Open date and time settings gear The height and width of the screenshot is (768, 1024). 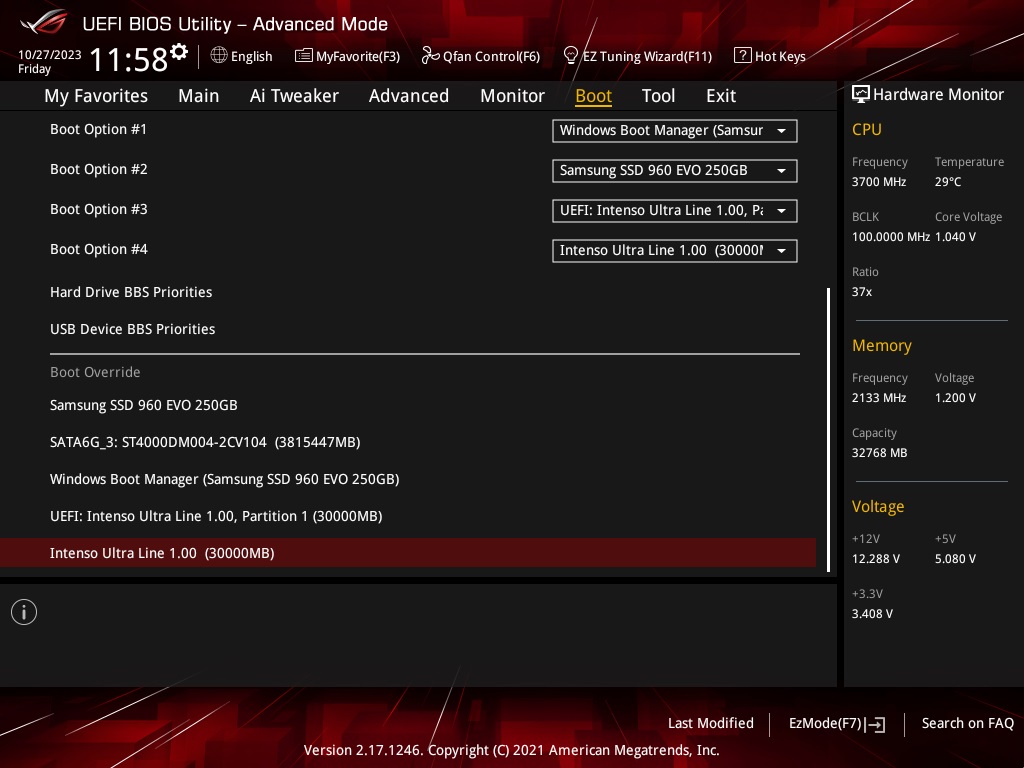coord(179,52)
